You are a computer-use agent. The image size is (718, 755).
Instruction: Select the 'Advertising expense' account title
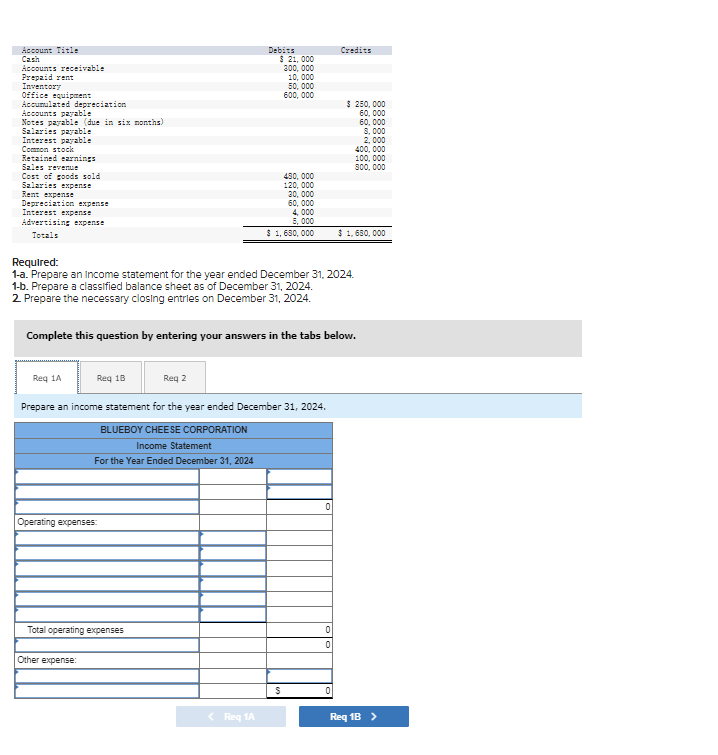pos(63,222)
